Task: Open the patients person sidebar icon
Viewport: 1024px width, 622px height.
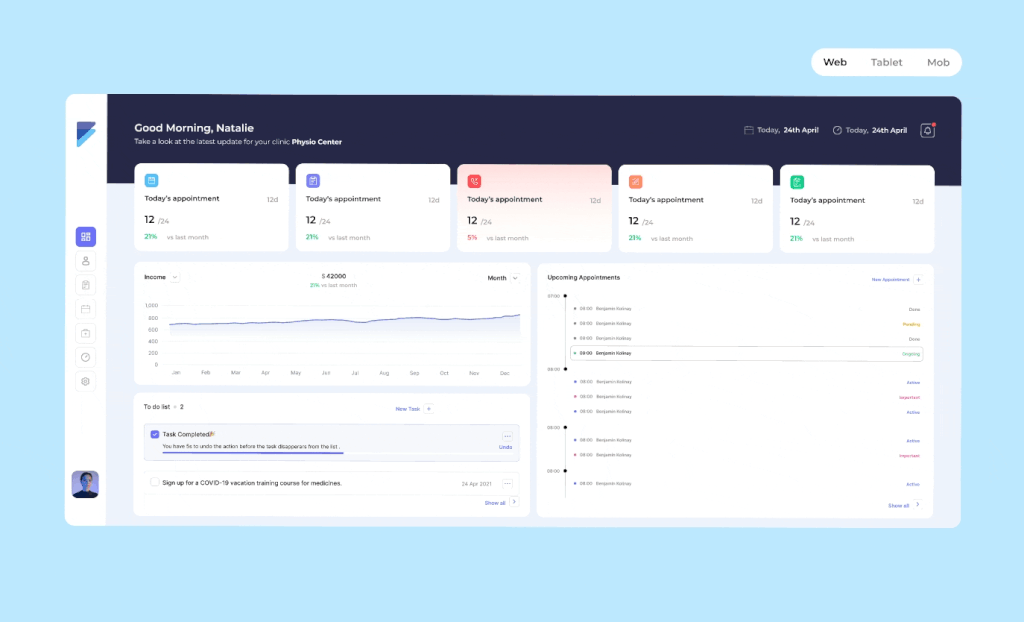Action: (86, 261)
